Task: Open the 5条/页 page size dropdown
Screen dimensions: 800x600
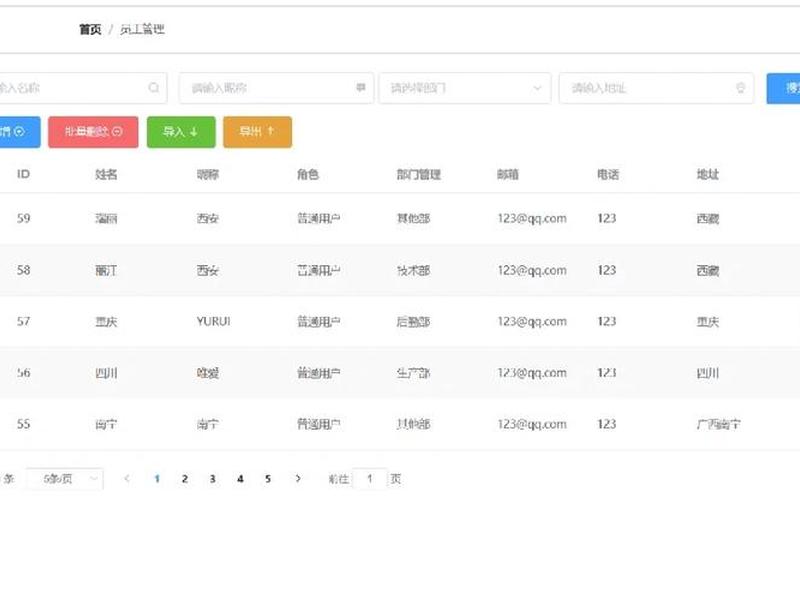Action: pyautogui.click(x=64, y=479)
